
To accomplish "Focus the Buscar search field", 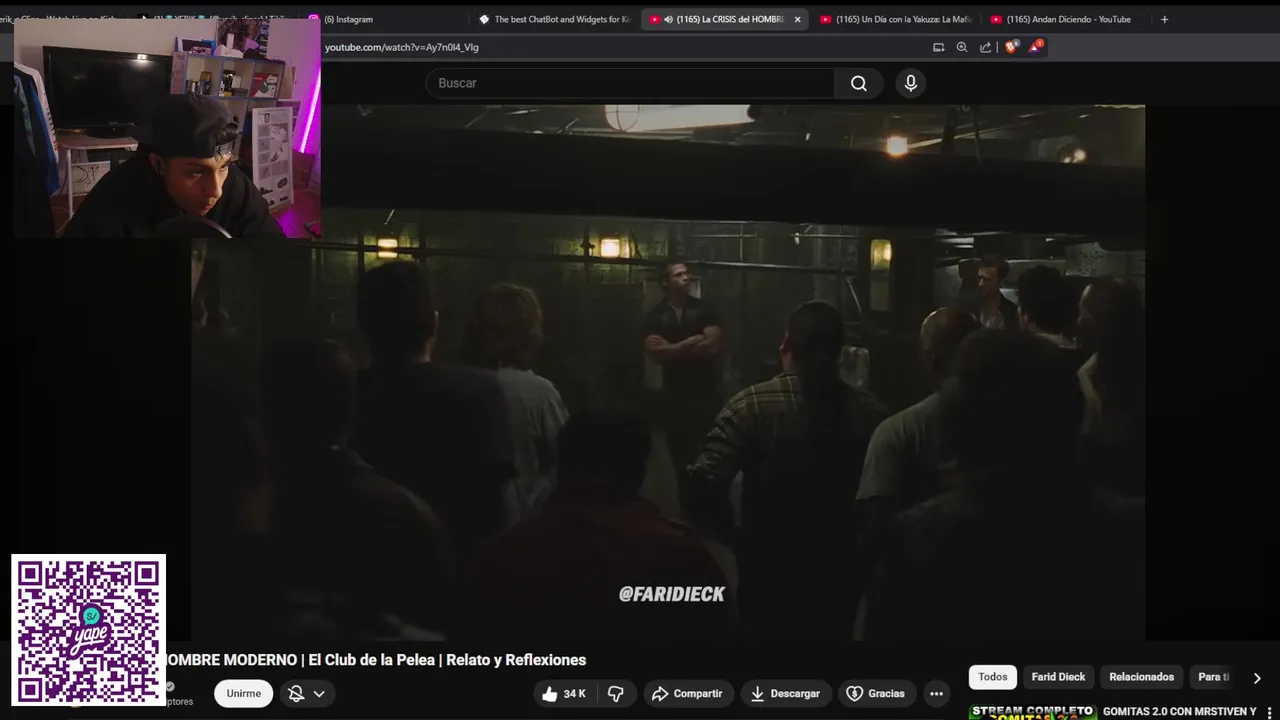I will [x=630, y=83].
